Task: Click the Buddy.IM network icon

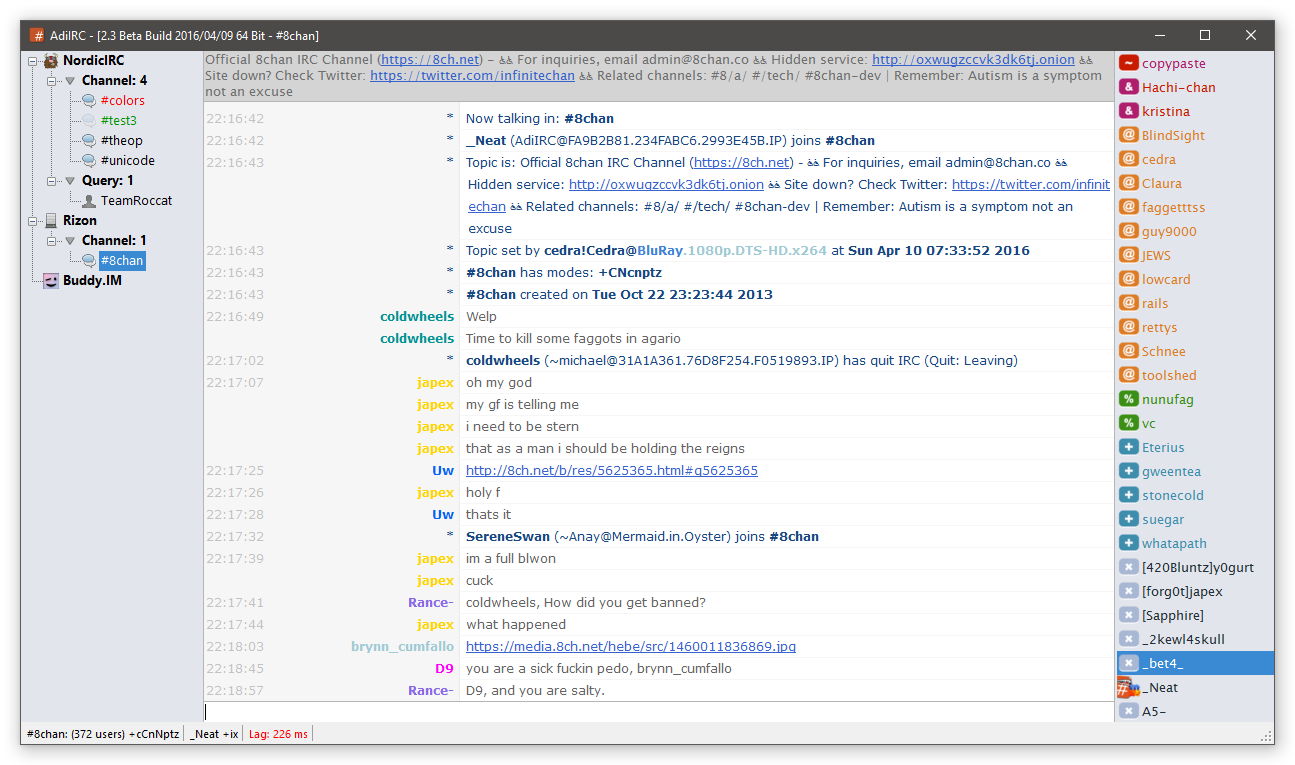Action: tap(51, 280)
